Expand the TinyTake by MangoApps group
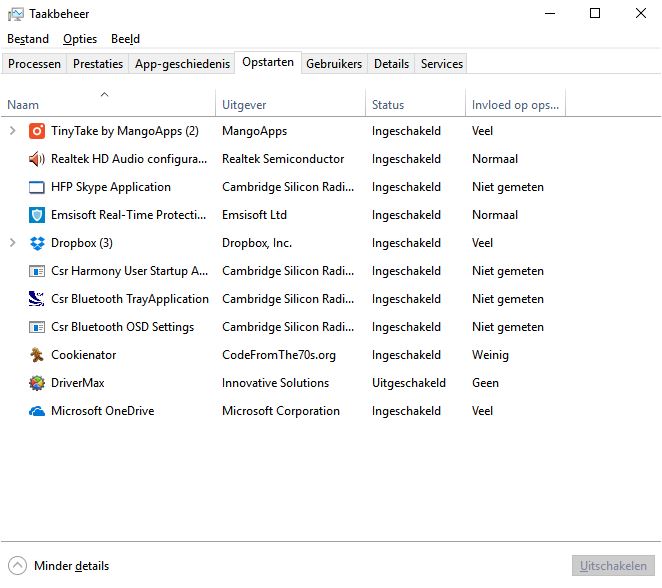662x588 pixels. [13, 131]
